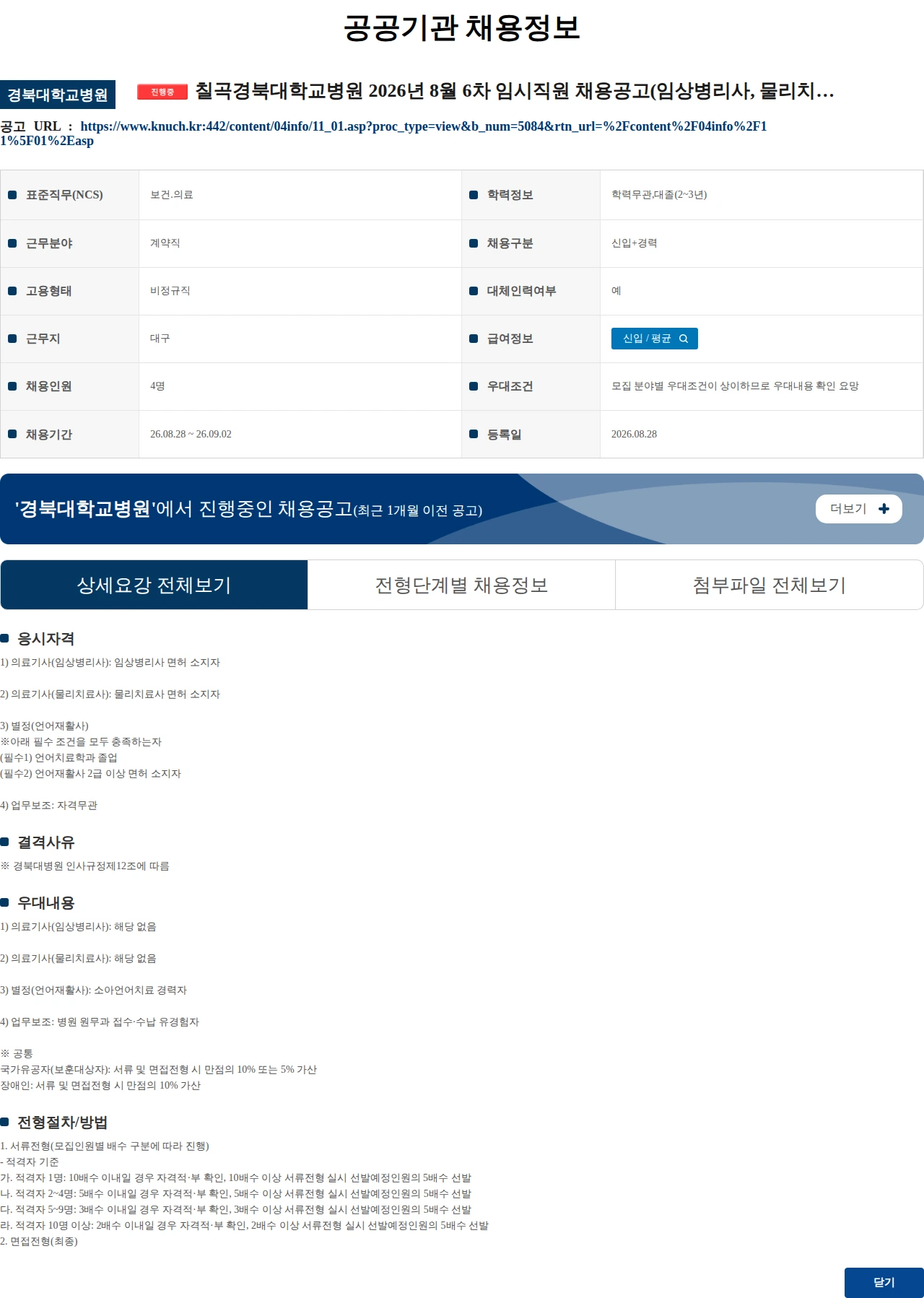Click the 4명 recruitment count value
Image resolution: width=924 pixels, height=1298 pixels.
pyautogui.click(x=157, y=386)
